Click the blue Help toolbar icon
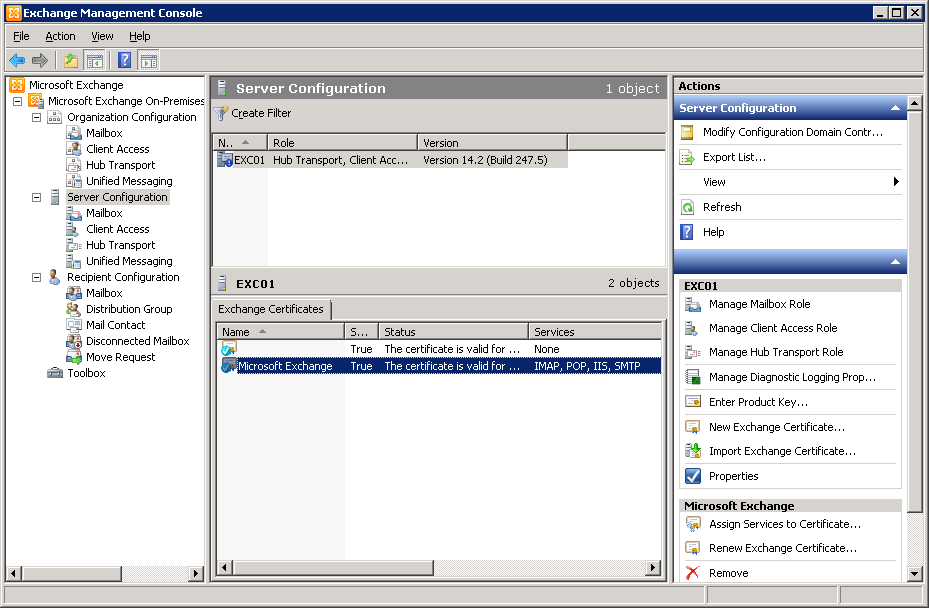The height and width of the screenshot is (608, 929). (x=124, y=60)
